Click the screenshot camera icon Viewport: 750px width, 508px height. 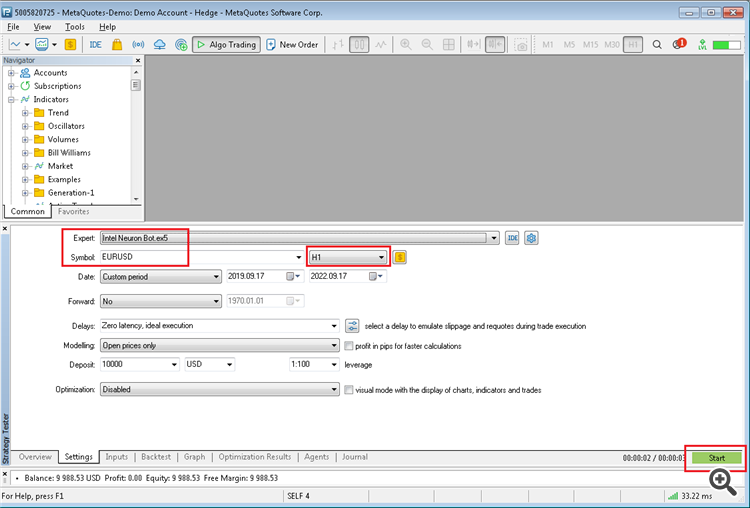click(520, 44)
